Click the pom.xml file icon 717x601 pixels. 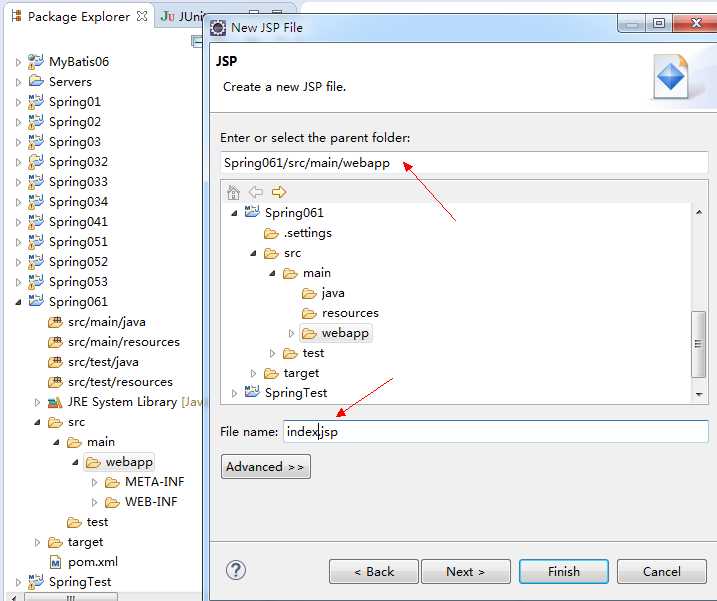[x=55, y=562]
